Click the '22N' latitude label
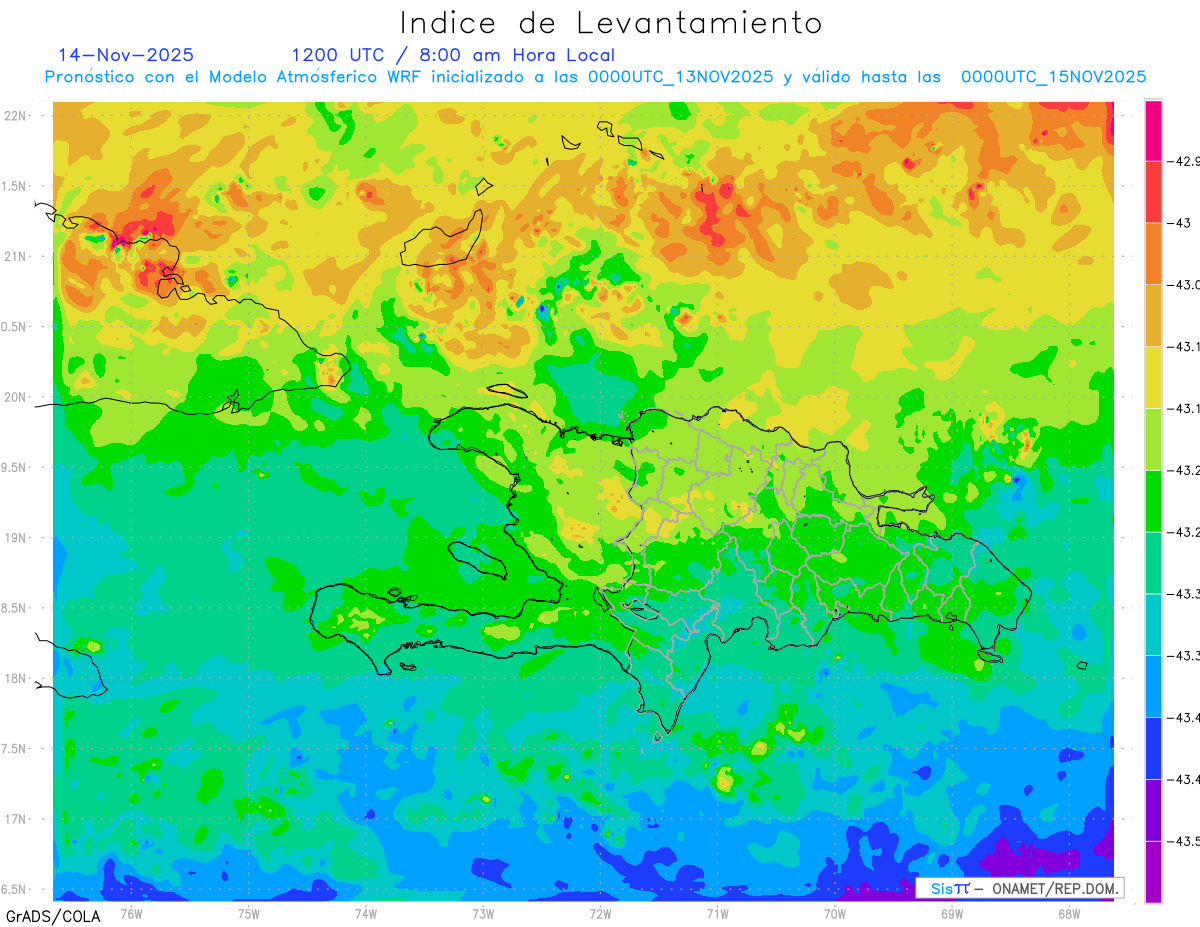 pyautogui.click(x=15, y=115)
